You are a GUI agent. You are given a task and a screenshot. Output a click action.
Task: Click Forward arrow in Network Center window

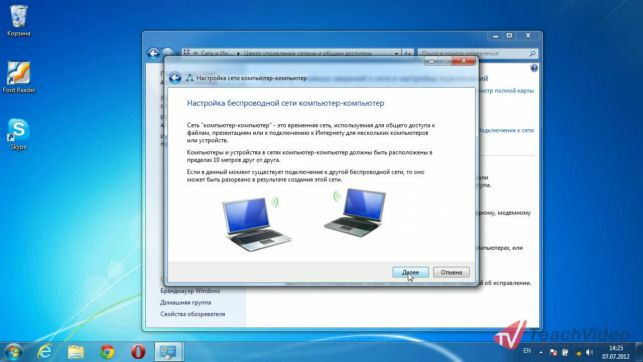coord(167,52)
